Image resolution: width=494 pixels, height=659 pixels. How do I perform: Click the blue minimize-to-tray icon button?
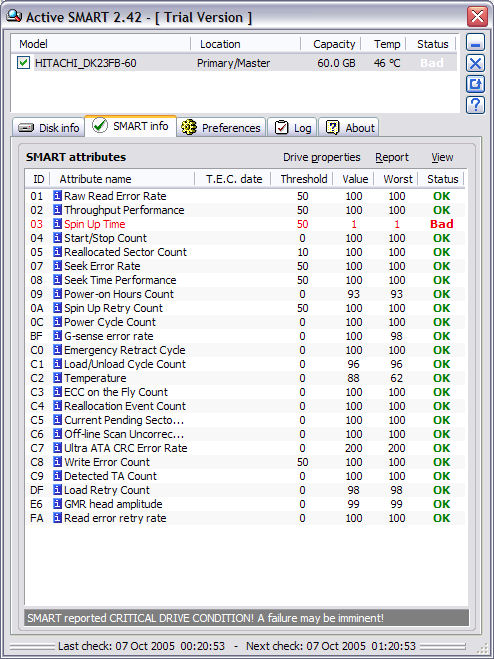[x=476, y=43]
